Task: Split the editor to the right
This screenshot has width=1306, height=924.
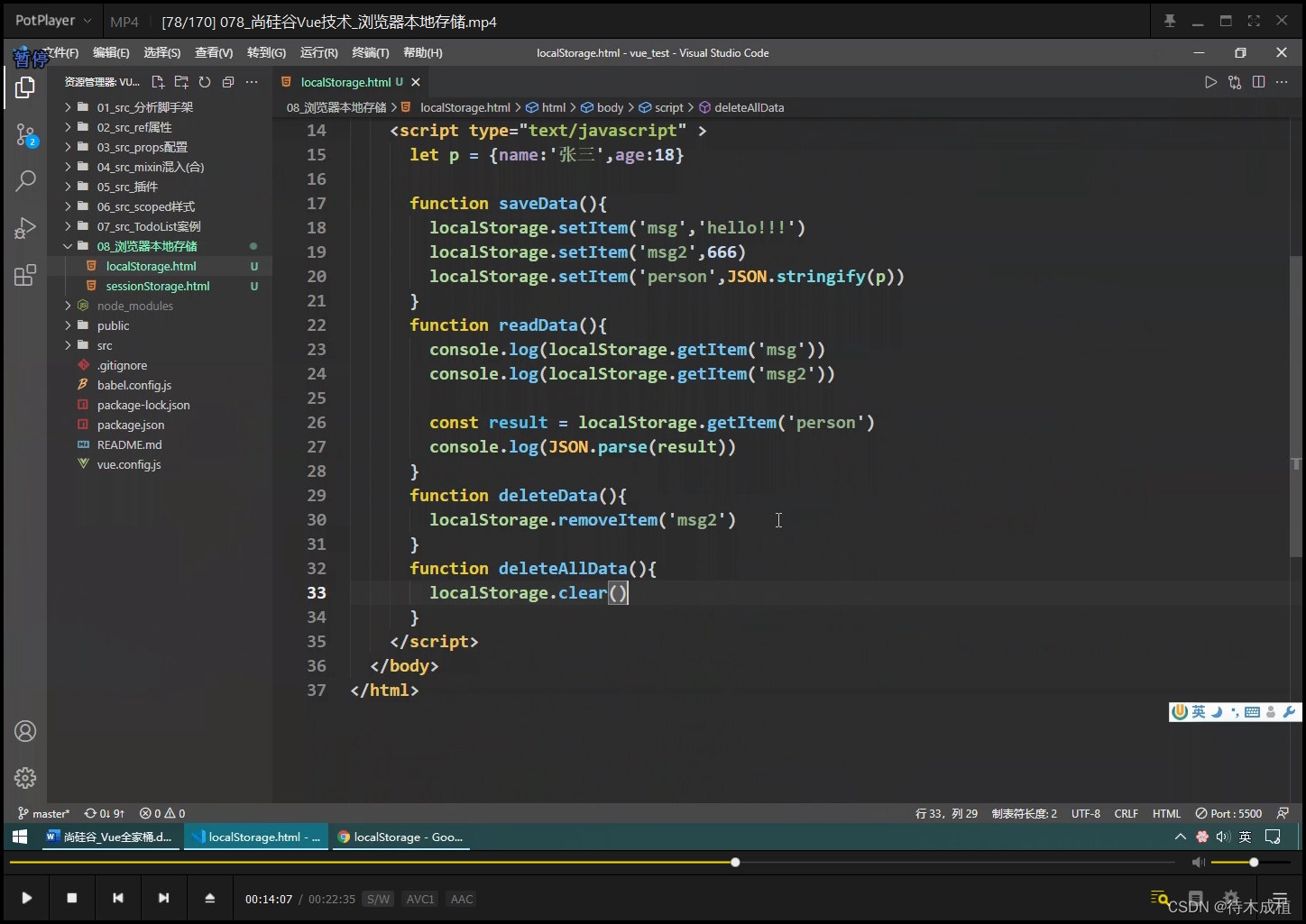Action: tap(1258, 82)
